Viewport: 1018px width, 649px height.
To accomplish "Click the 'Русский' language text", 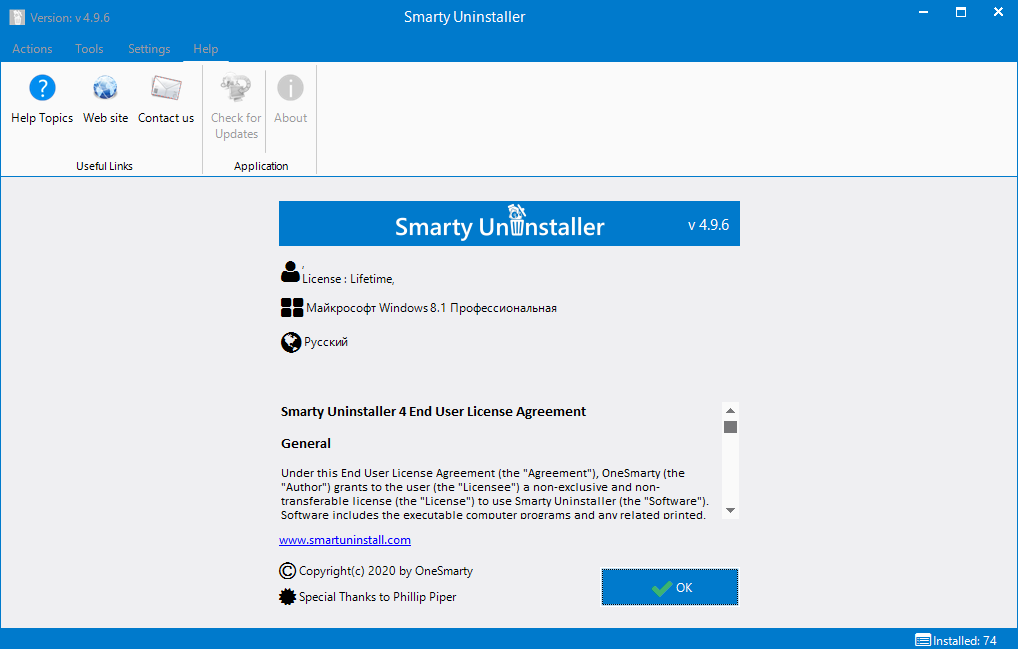I will pos(326,342).
